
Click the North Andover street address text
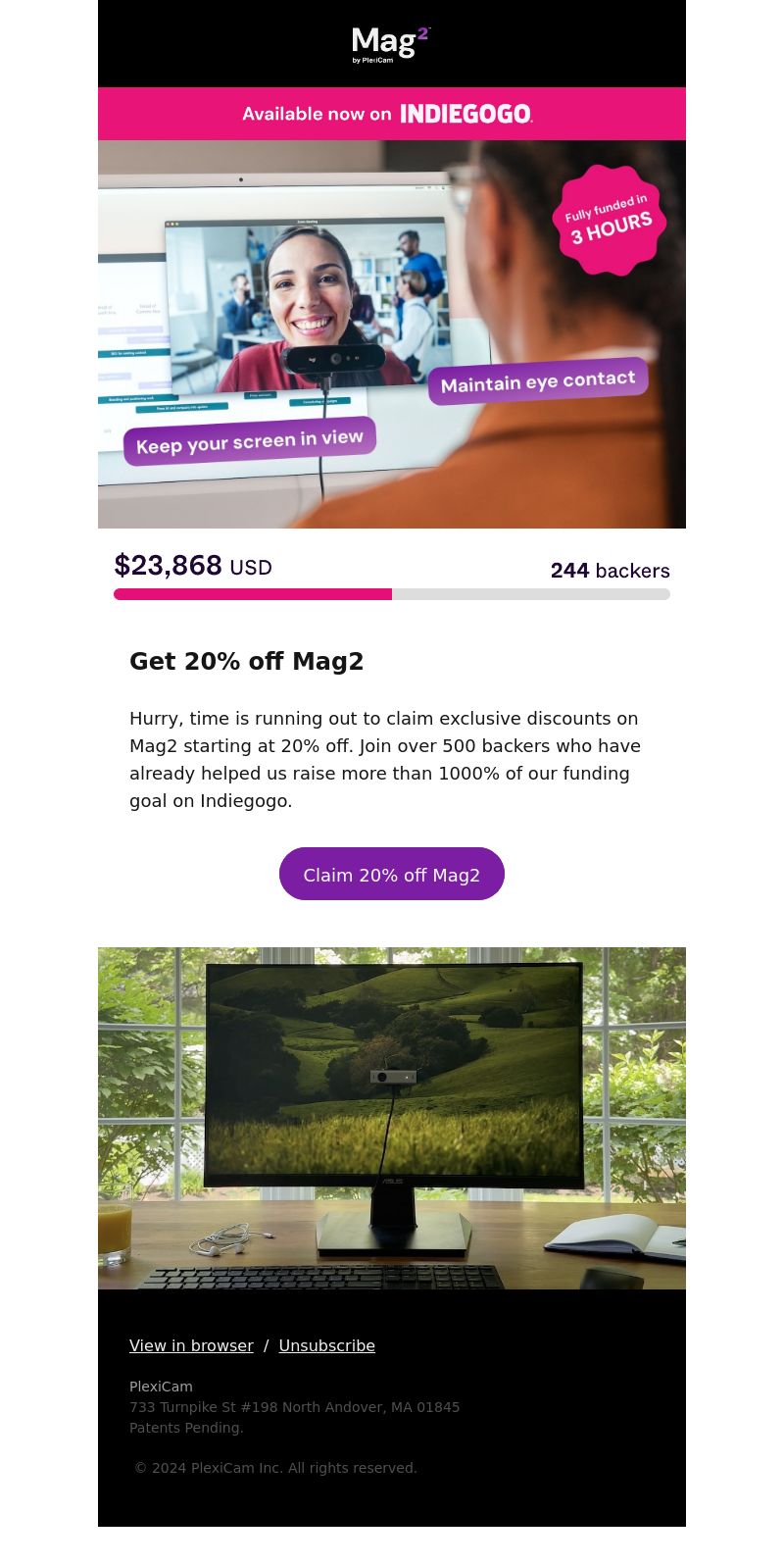294,1407
